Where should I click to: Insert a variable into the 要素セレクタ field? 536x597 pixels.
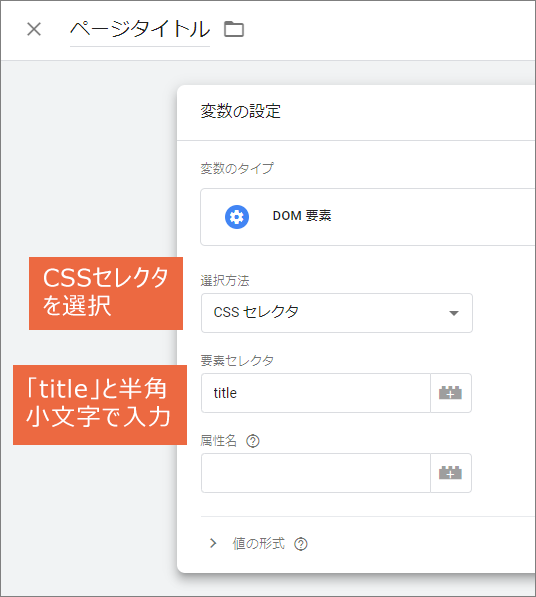451,393
